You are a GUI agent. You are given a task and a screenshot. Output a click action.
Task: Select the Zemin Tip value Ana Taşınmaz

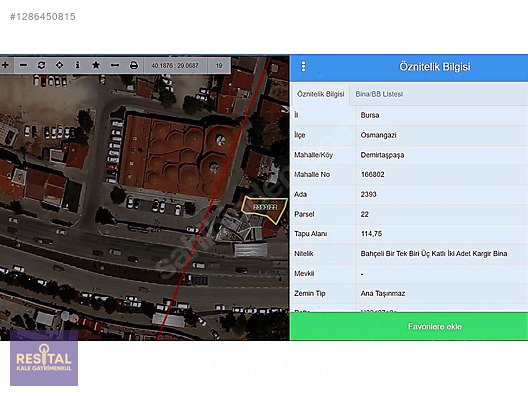coord(383,293)
